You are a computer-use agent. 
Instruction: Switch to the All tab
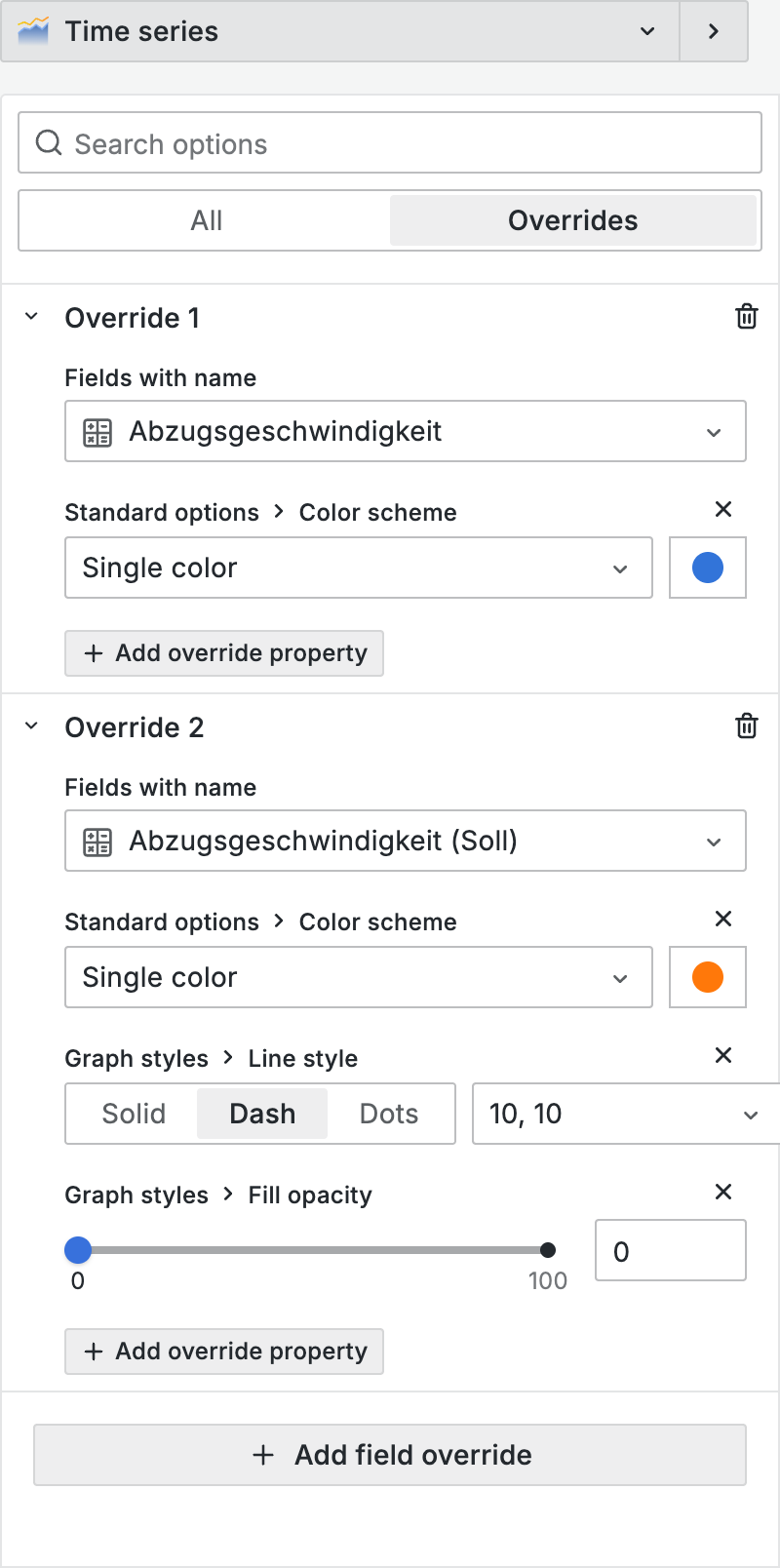(206, 220)
